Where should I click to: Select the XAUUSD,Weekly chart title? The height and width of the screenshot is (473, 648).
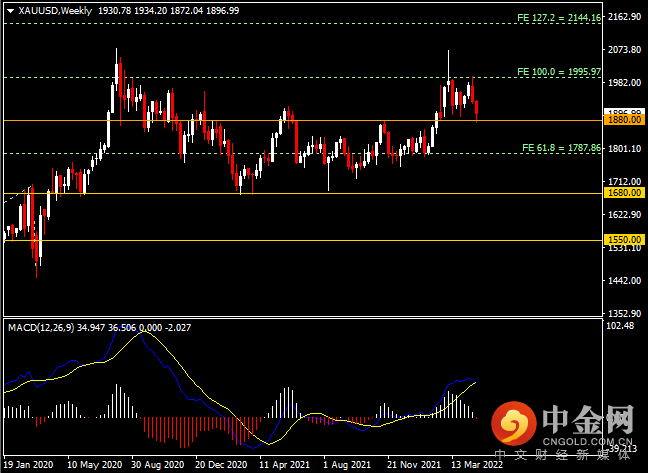click(55, 11)
